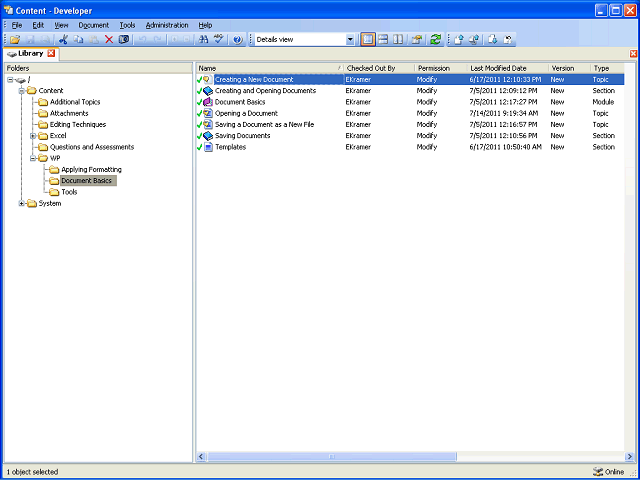
Task: Open the Details view dropdown
Action: coord(350,40)
